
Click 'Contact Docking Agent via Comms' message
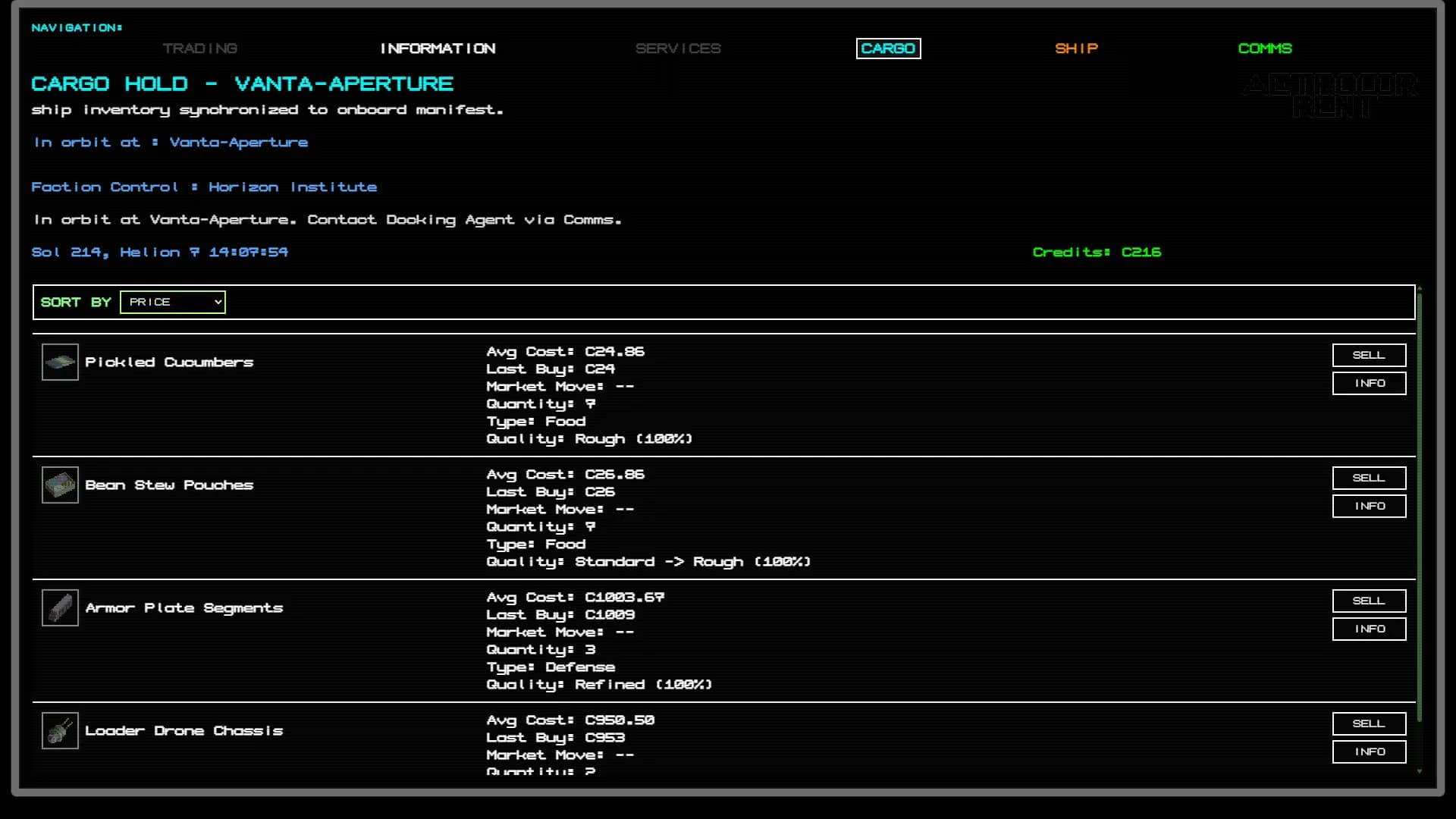point(464,220)
